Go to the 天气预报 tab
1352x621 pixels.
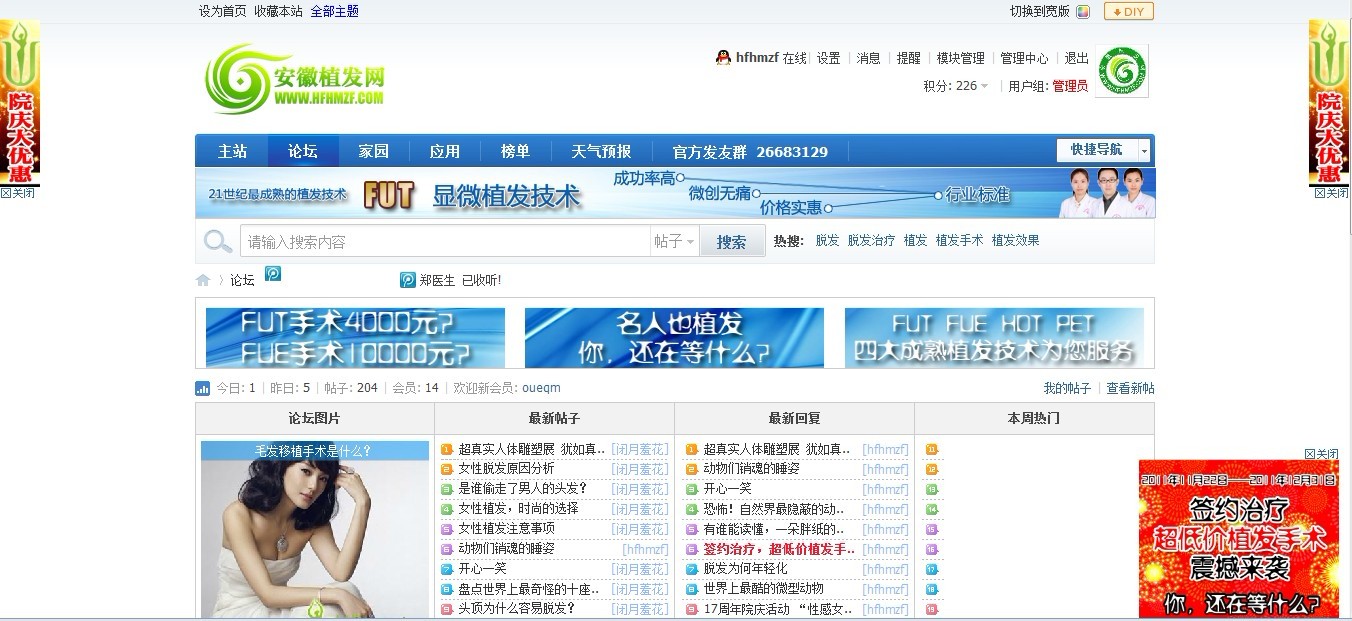point(602,151)
